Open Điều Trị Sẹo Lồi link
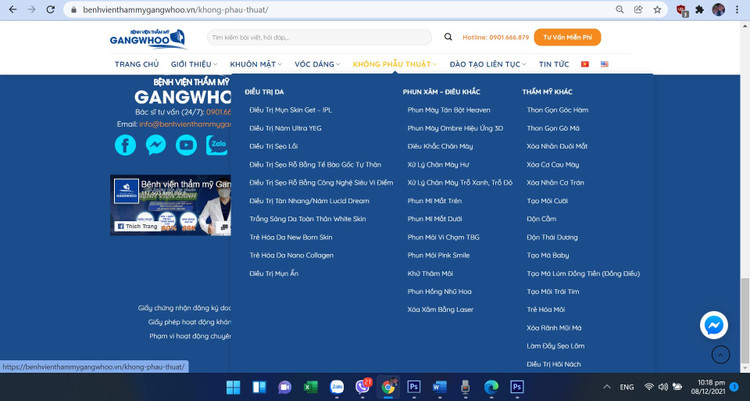750x401 pixels. pos(273,146)
